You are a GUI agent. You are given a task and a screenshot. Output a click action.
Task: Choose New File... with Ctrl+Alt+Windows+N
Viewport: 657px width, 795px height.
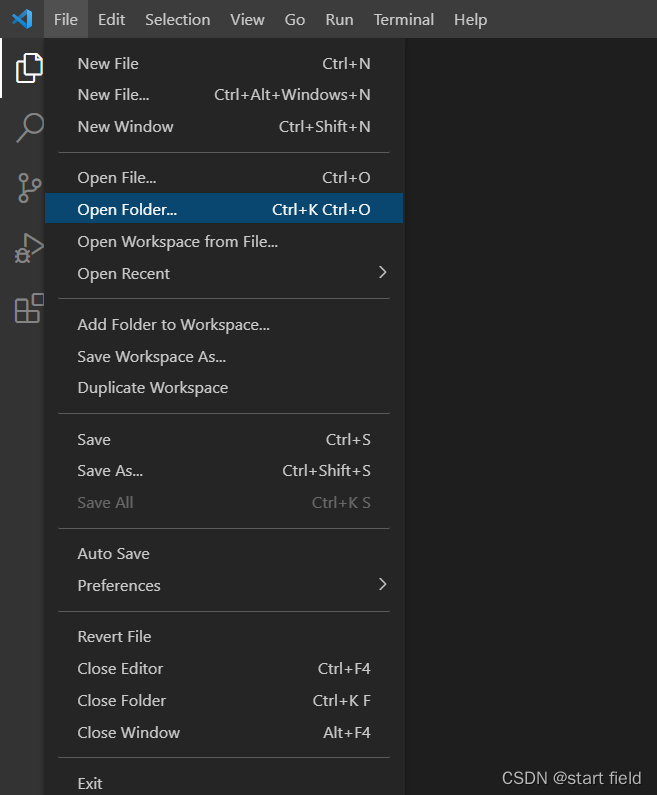[x=224, y=95]
